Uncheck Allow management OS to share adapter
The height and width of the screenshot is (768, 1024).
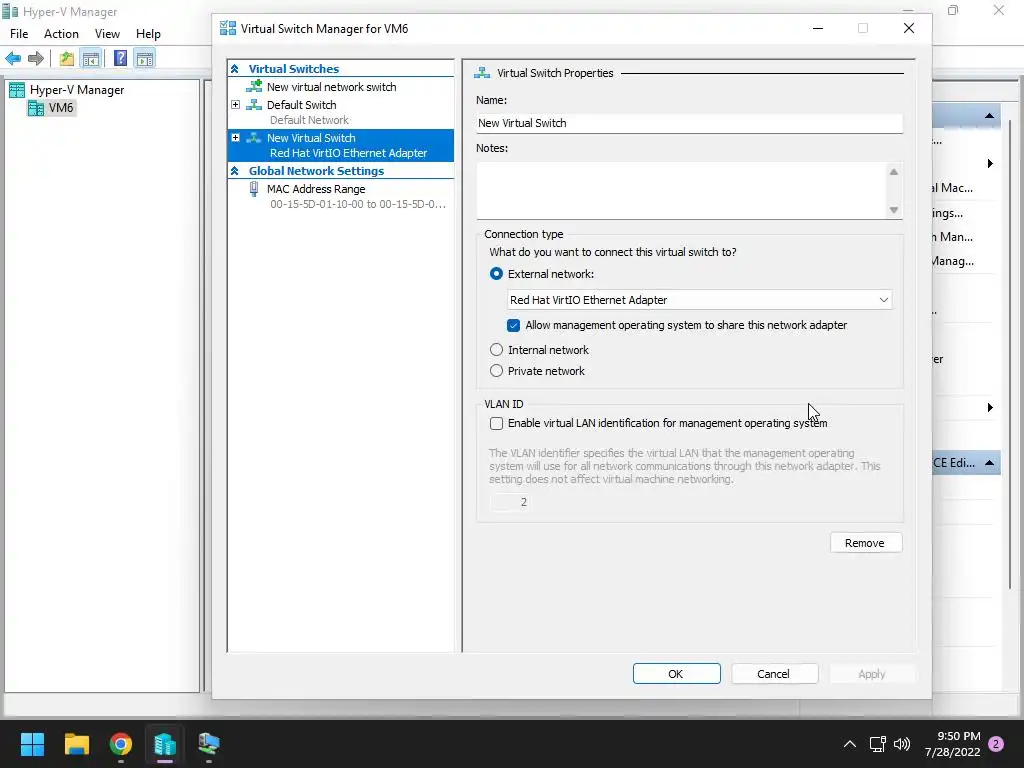[x=513, y=325]
